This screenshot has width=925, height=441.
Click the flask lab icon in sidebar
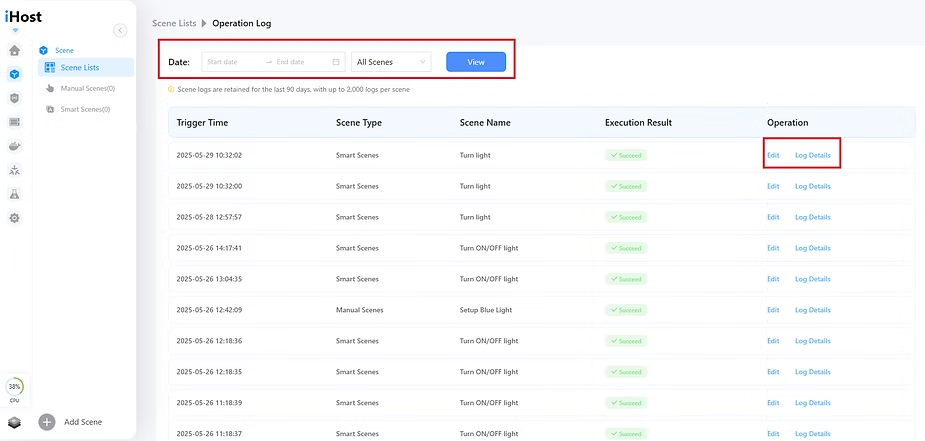tap(14, 194)
